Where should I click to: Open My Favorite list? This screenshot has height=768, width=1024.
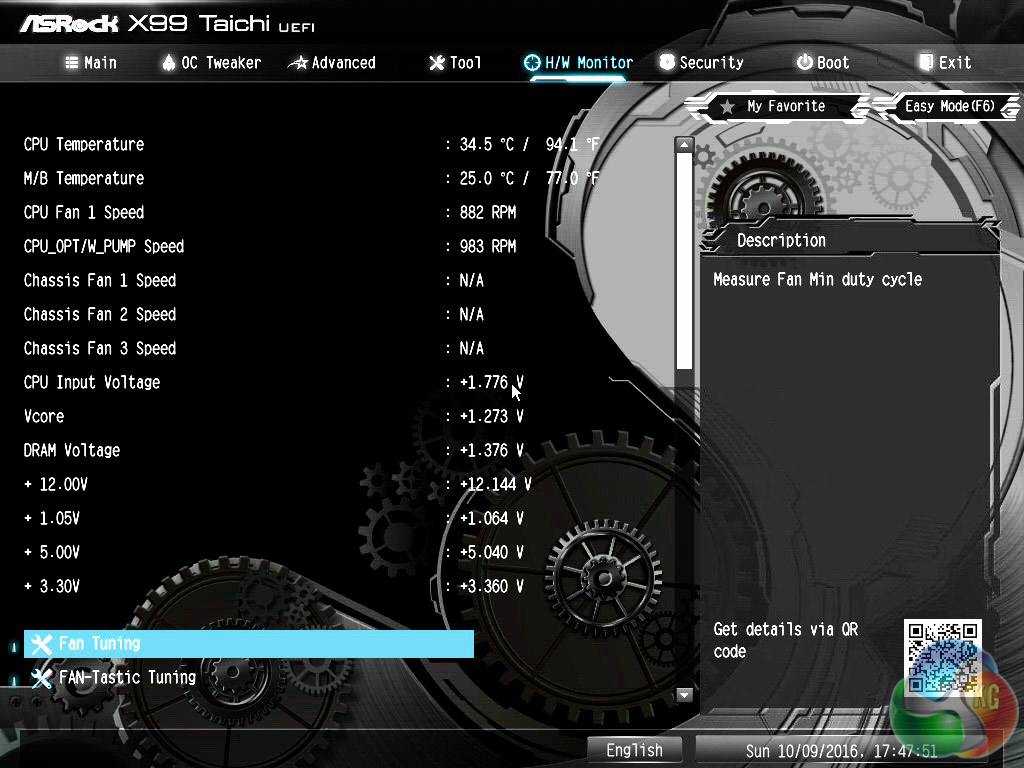click(x=777, y=106)
